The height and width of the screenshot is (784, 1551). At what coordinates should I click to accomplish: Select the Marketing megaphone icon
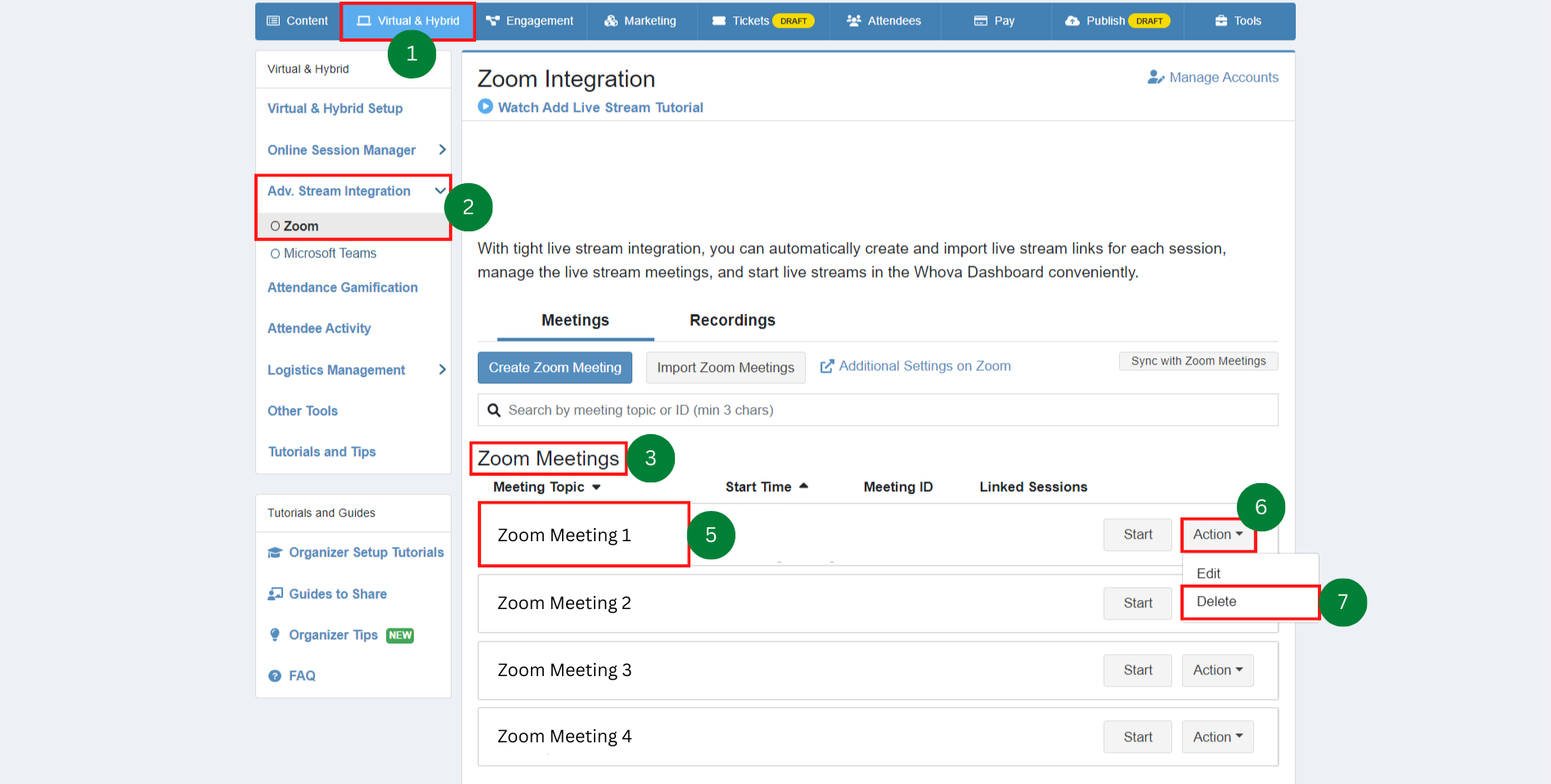coord(610,20)
